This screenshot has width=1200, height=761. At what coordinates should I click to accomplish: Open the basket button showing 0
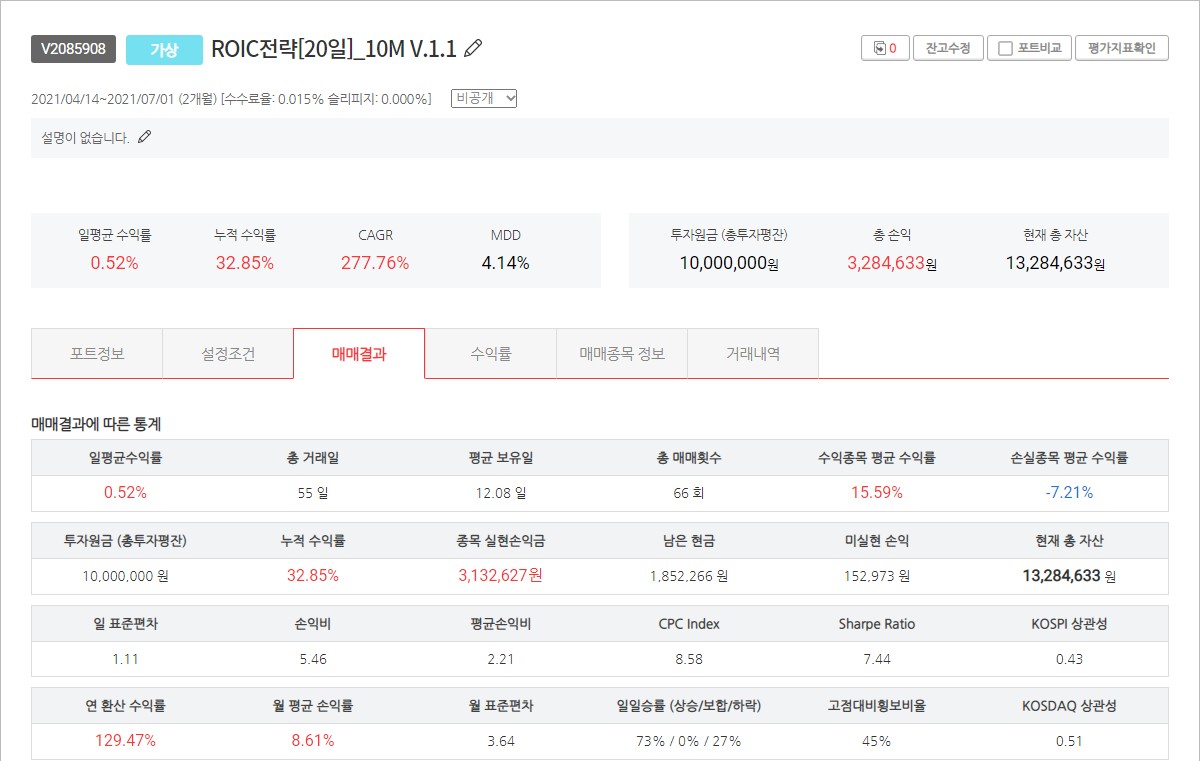coord(885,48)
